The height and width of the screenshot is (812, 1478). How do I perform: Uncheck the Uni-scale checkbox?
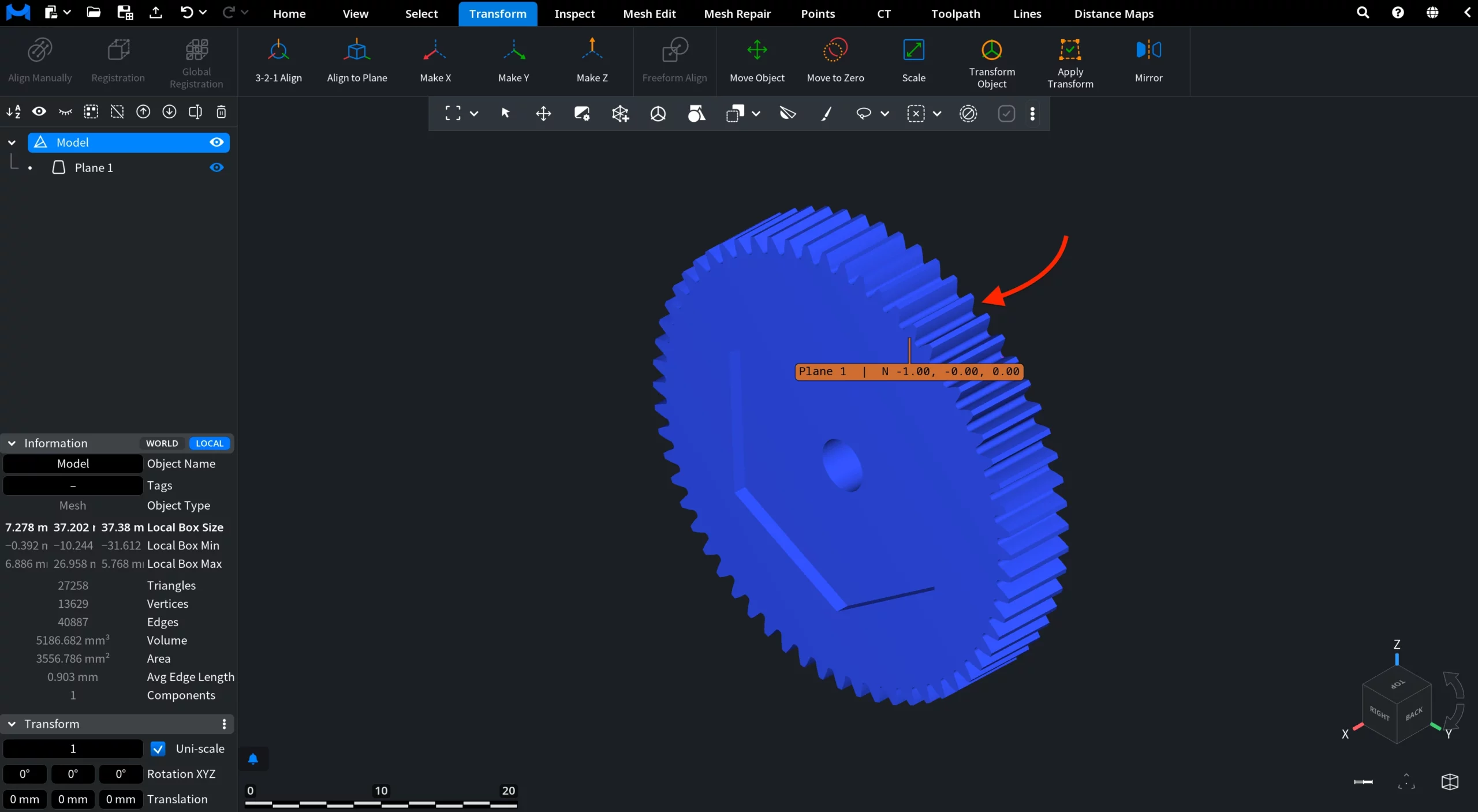[158, 749]
